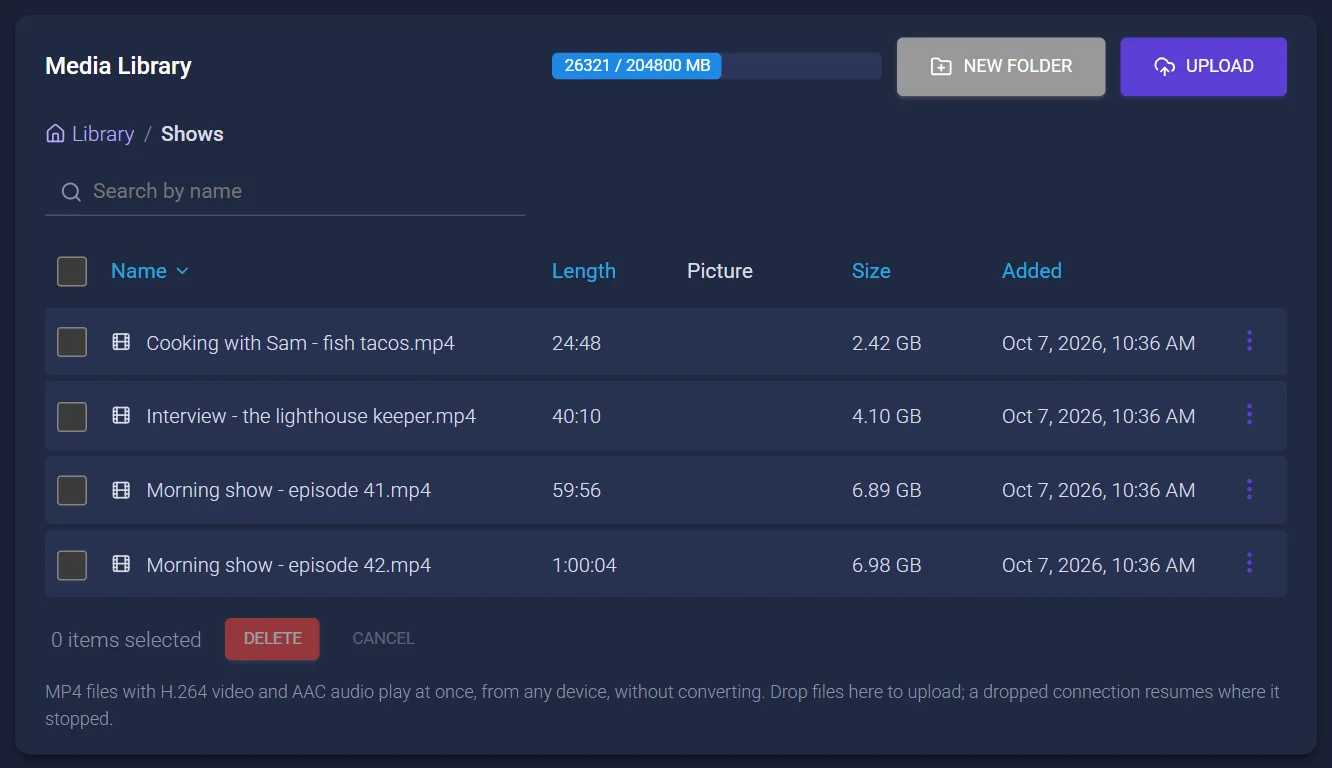Viewport: 1332px width, 768px height.
Task: Click the magnifier icon in the search field
Action: click(71, 192)
